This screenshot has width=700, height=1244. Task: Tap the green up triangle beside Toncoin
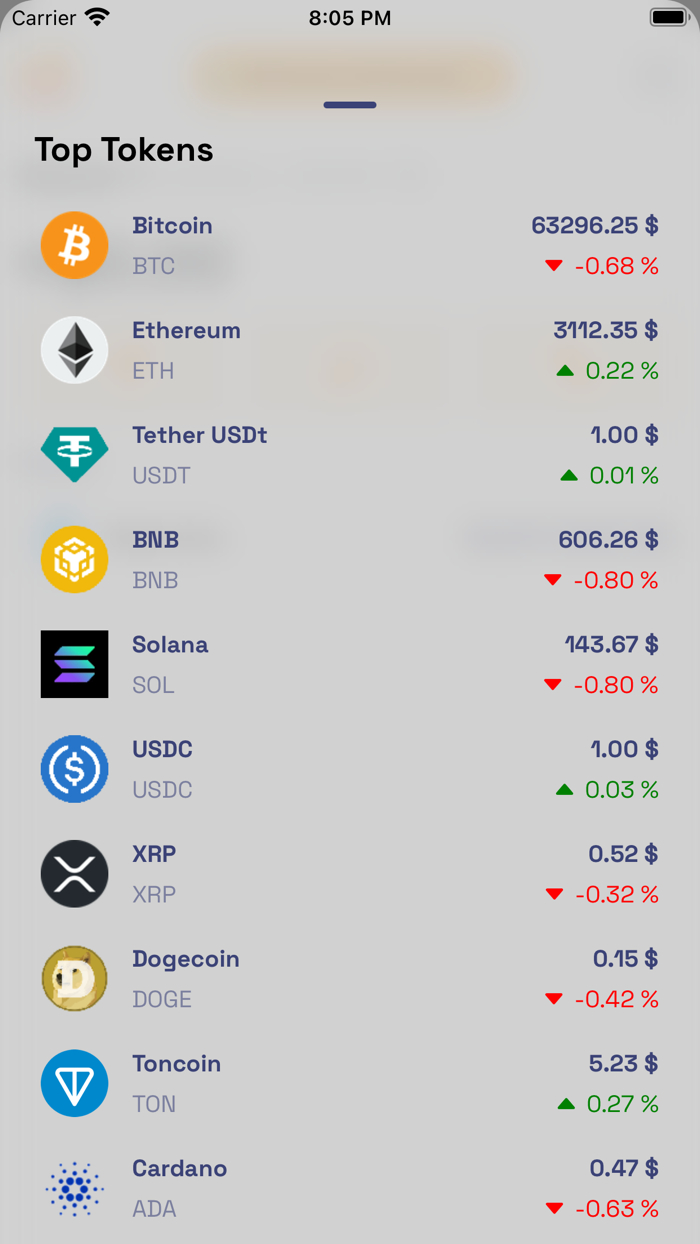(568, 1104)
